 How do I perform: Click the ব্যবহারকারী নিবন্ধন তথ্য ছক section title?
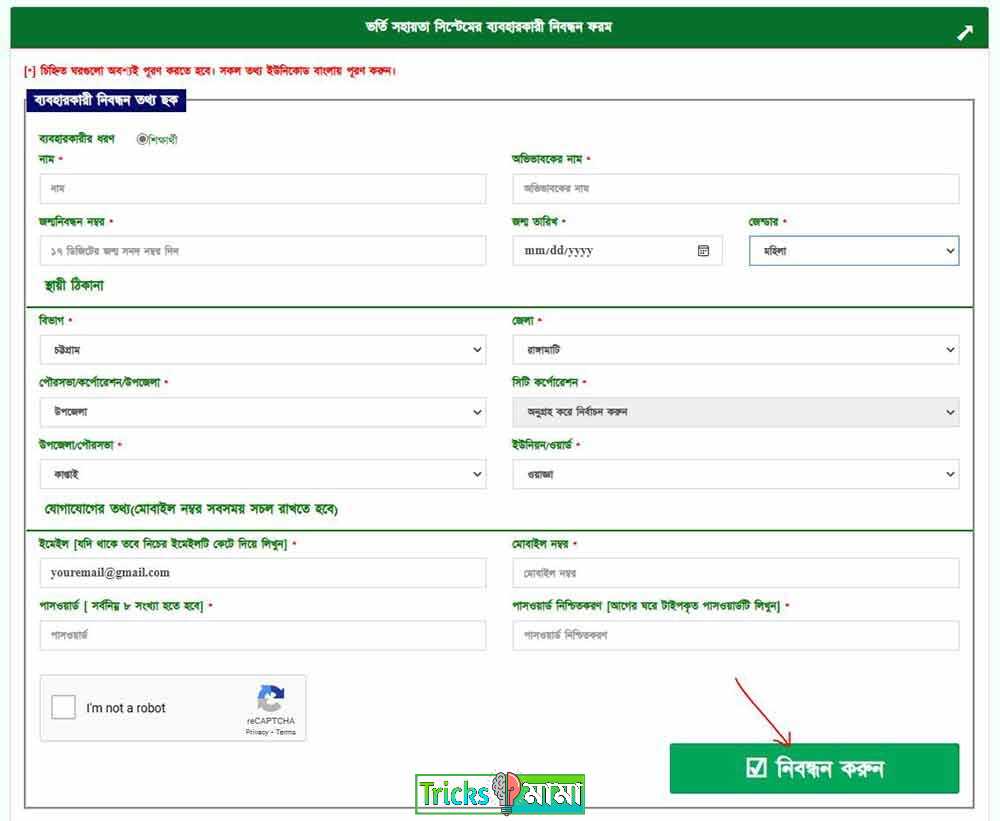coord(106,101)
